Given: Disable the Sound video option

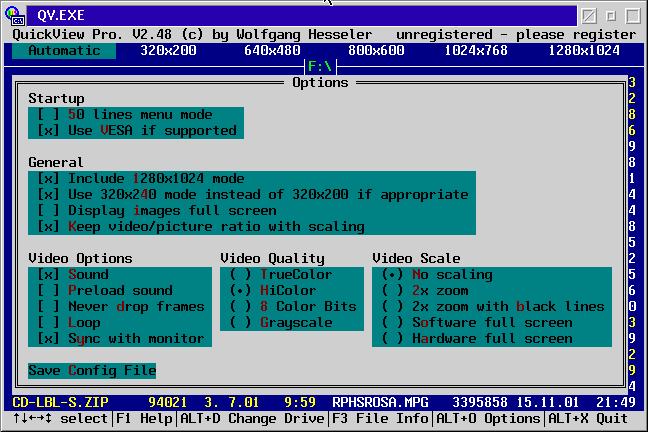Looking at the screenshot, I should pos(73,274).
